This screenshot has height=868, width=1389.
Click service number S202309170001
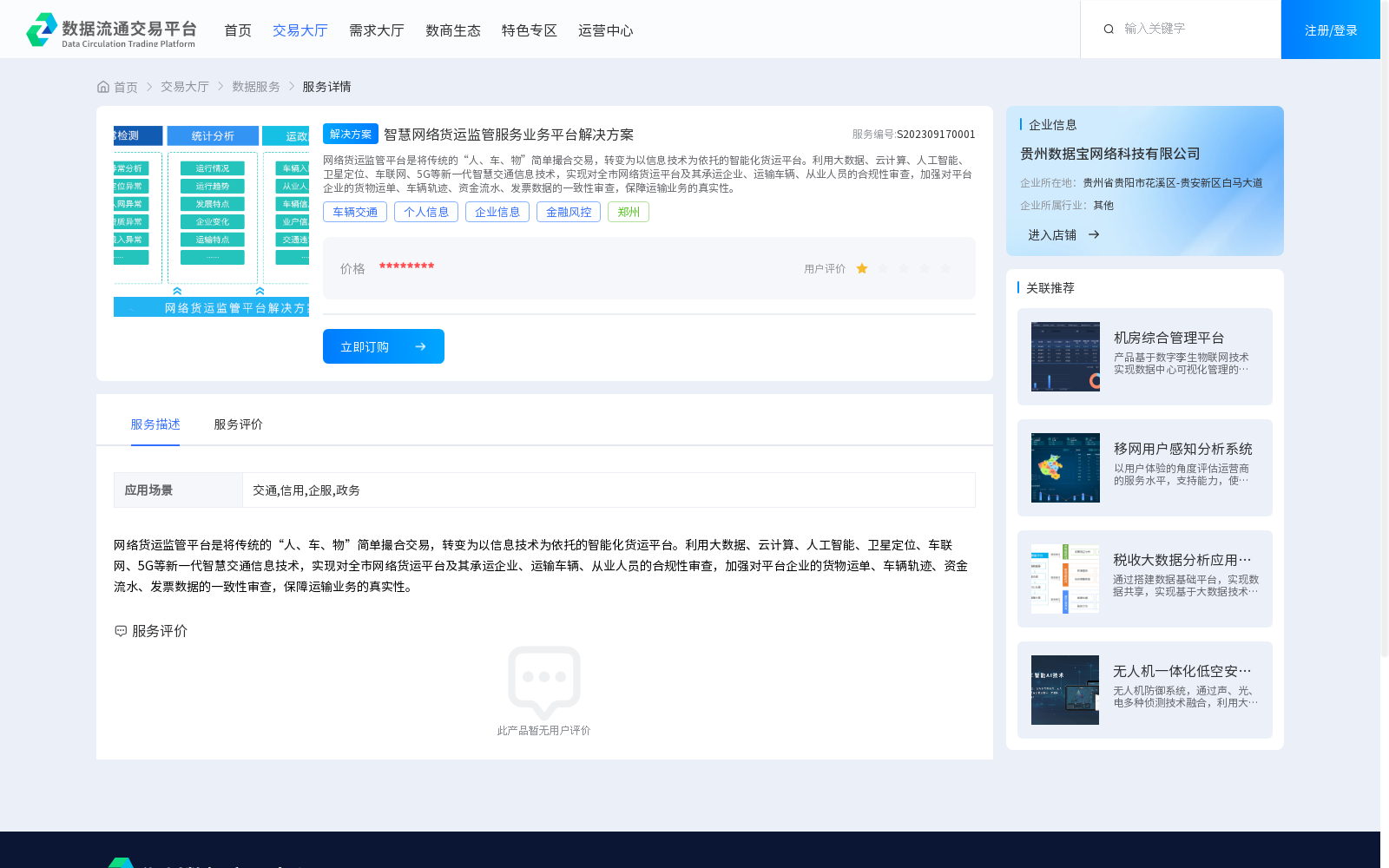coord(936,135)
